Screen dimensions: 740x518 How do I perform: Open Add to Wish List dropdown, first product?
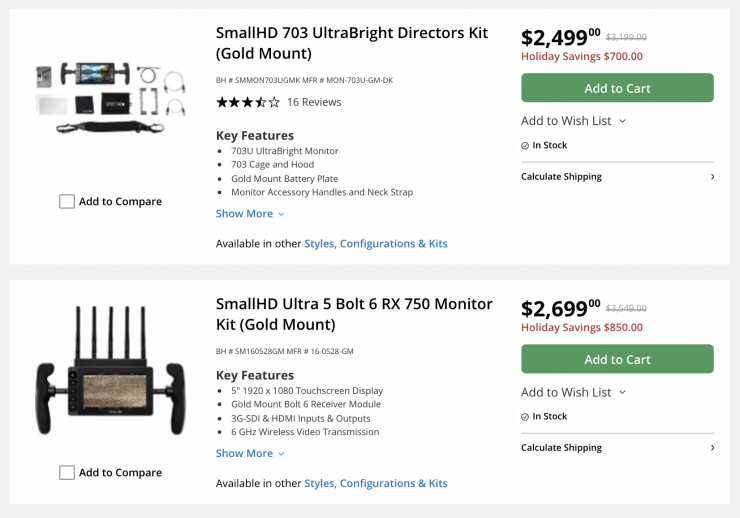(x=573, y=121)
